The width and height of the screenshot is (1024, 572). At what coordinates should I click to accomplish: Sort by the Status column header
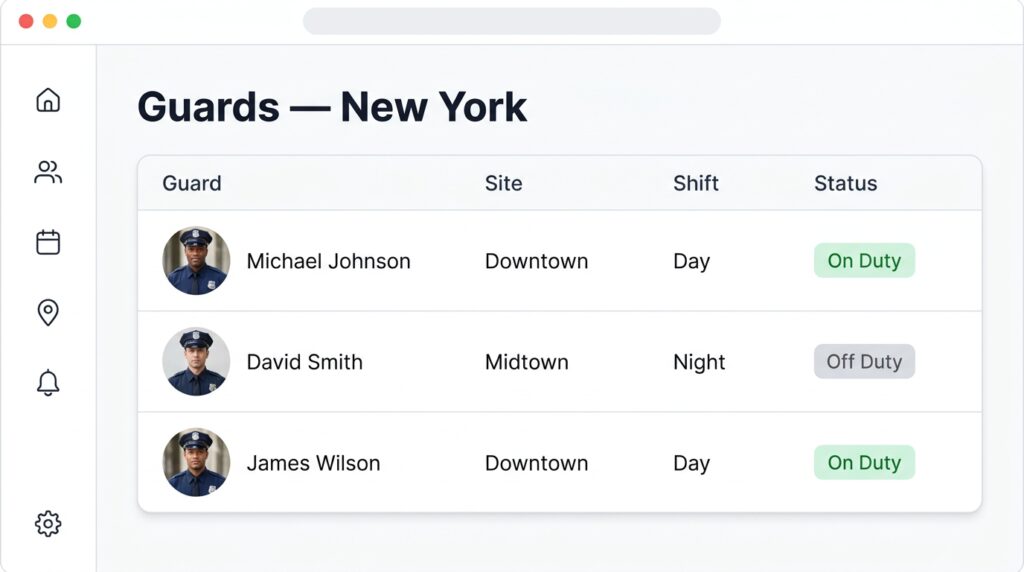tap(845, 183)
